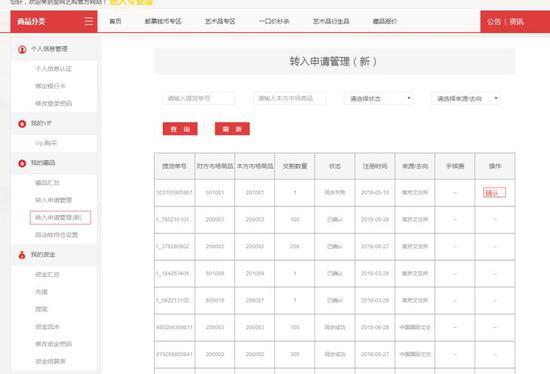The image size is (550, 374).
Task: Open 修改资金密码 in the sidebar
Action: tap(53, 344)
